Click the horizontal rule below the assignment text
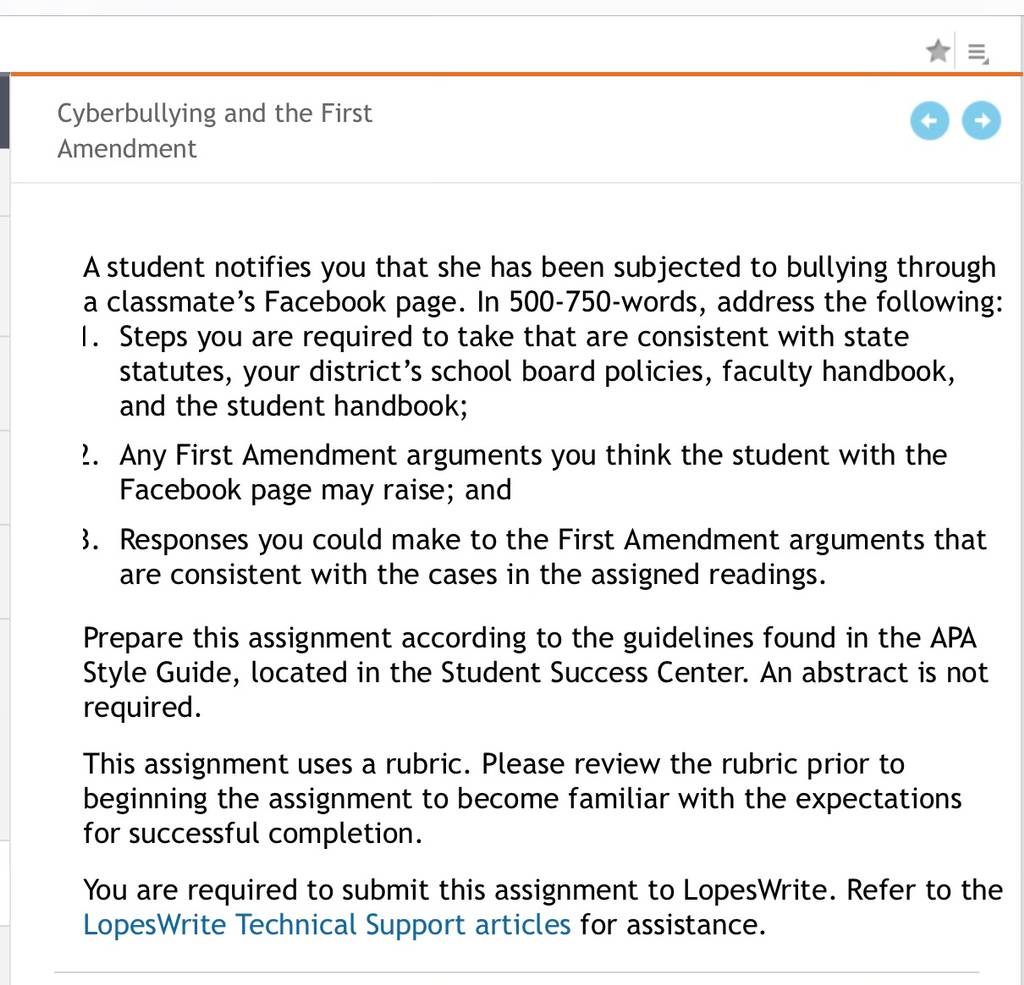This screenshot has height=985, width=1024. (x=516, y=973)
